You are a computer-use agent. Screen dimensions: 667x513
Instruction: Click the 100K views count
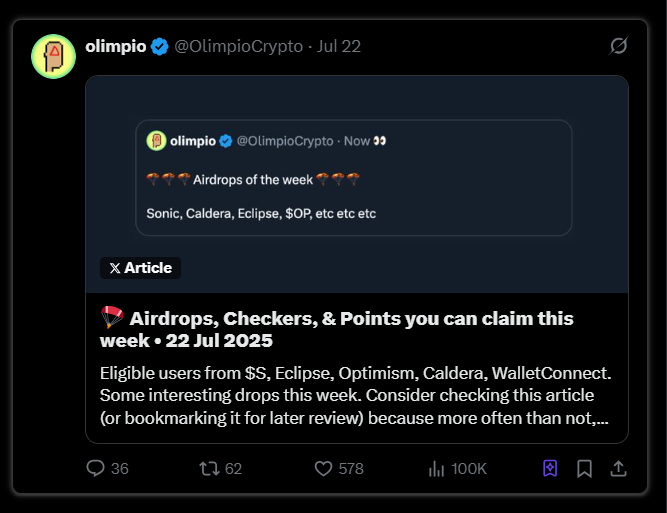pos(469,468)
